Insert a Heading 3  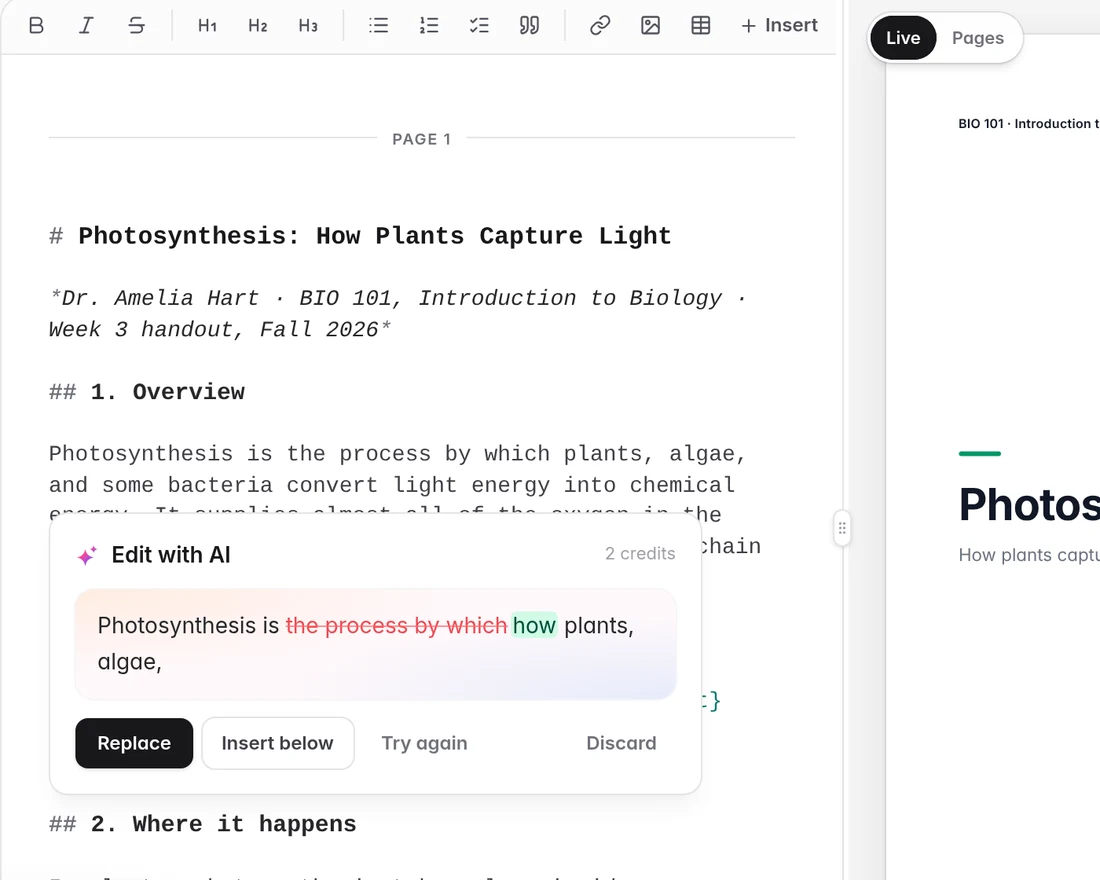(308, 26)
